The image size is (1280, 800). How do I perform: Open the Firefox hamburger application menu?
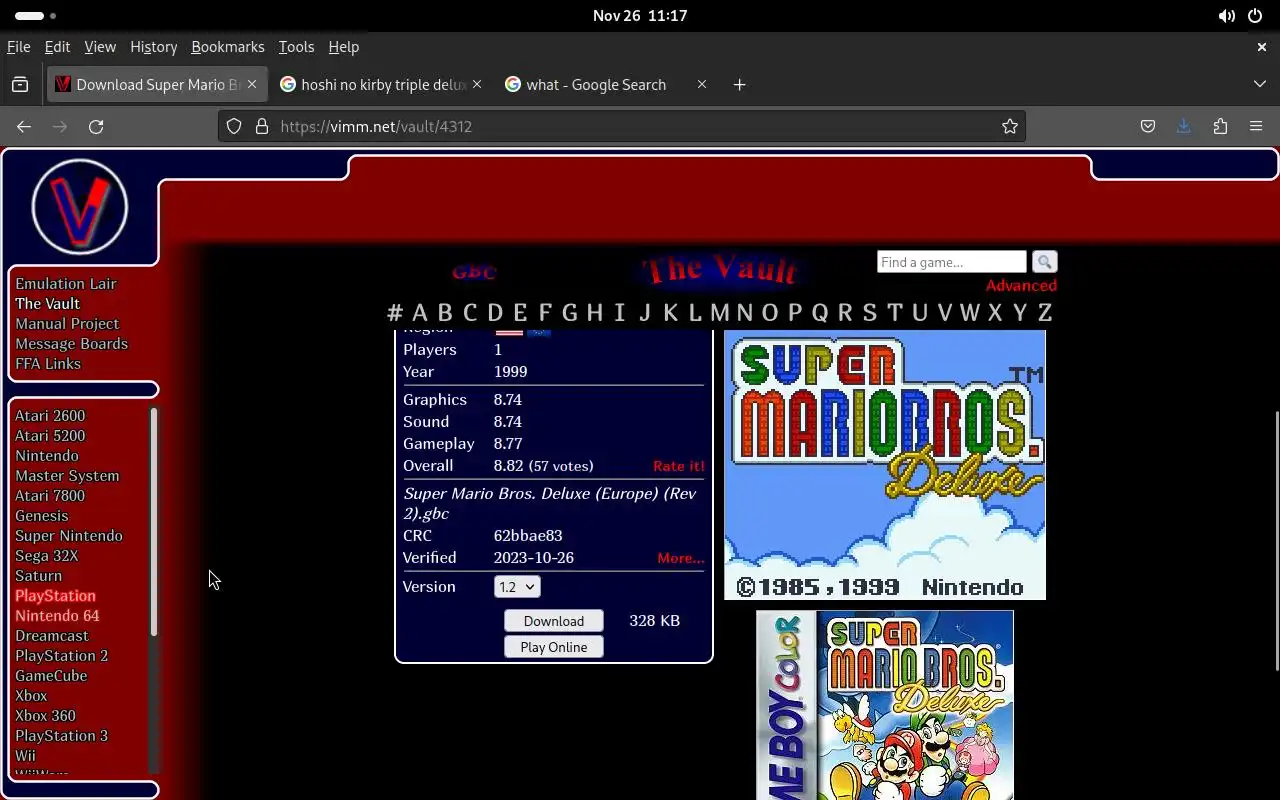point(1256,126)
